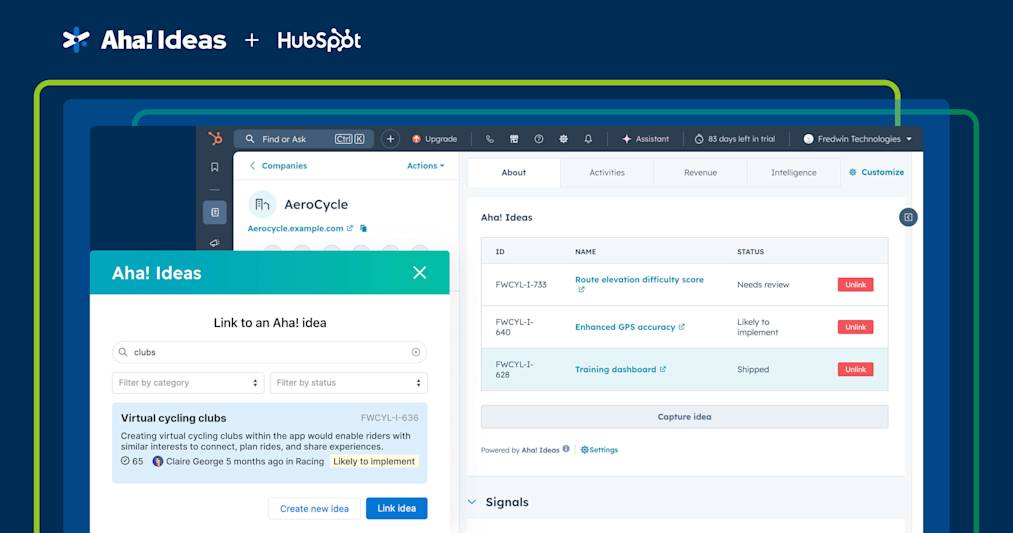The image size is (1013, 533).
Task: Unlink the FWCYL-I-733 idea
Action: point(855,284)
